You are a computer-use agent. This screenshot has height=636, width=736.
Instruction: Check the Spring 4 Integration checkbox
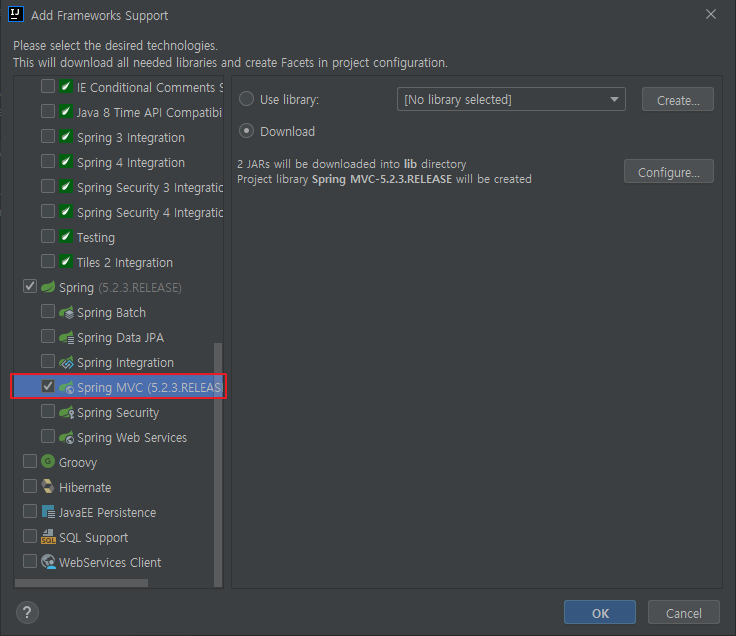click(x=48, y=161)
